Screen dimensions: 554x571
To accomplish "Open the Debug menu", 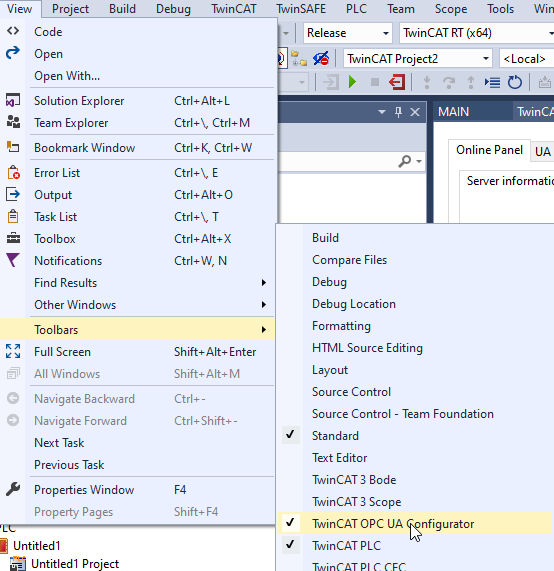I will 173,9.
